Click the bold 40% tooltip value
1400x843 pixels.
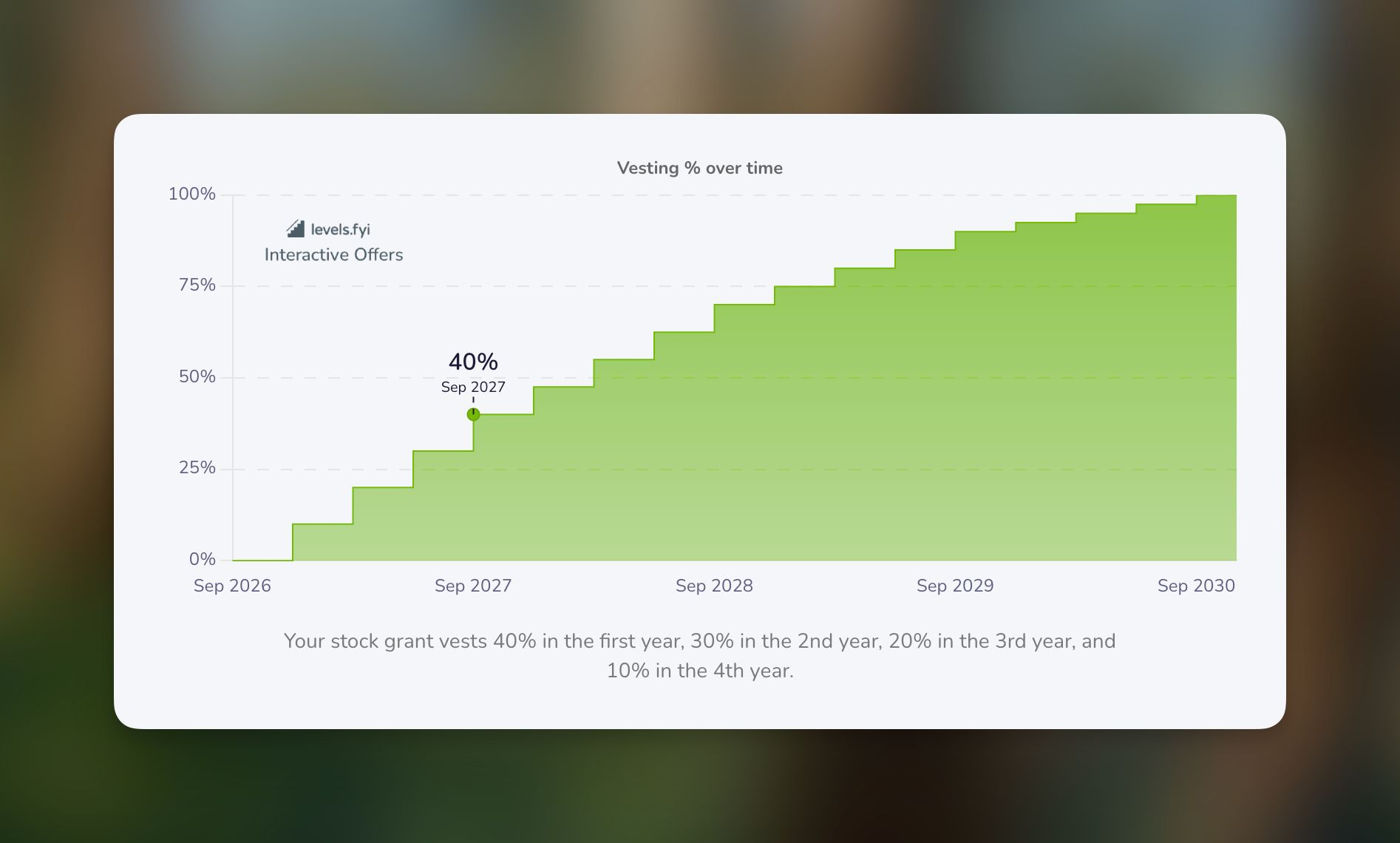pyautogui.click(x=473, y=362)
